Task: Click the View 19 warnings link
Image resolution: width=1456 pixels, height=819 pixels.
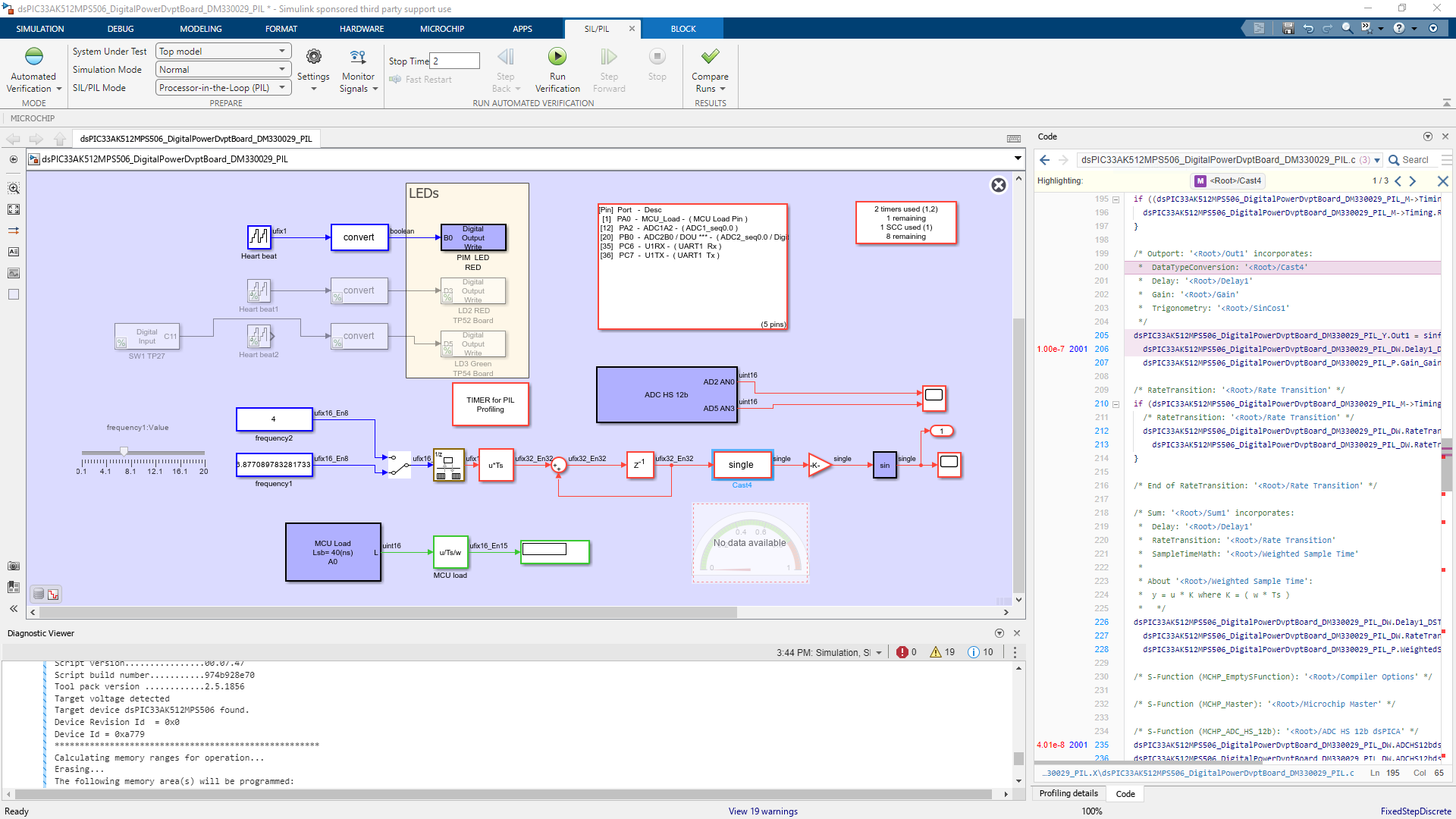Action: point(763,811)
